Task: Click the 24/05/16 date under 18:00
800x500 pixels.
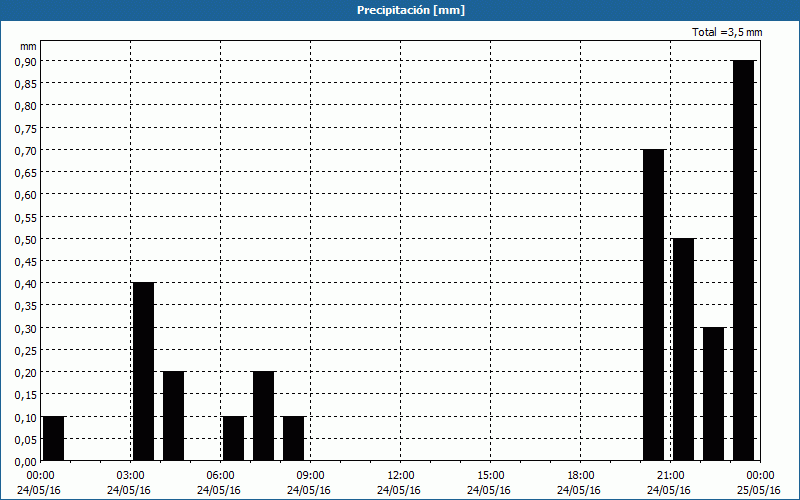Action: coord(579,490)
